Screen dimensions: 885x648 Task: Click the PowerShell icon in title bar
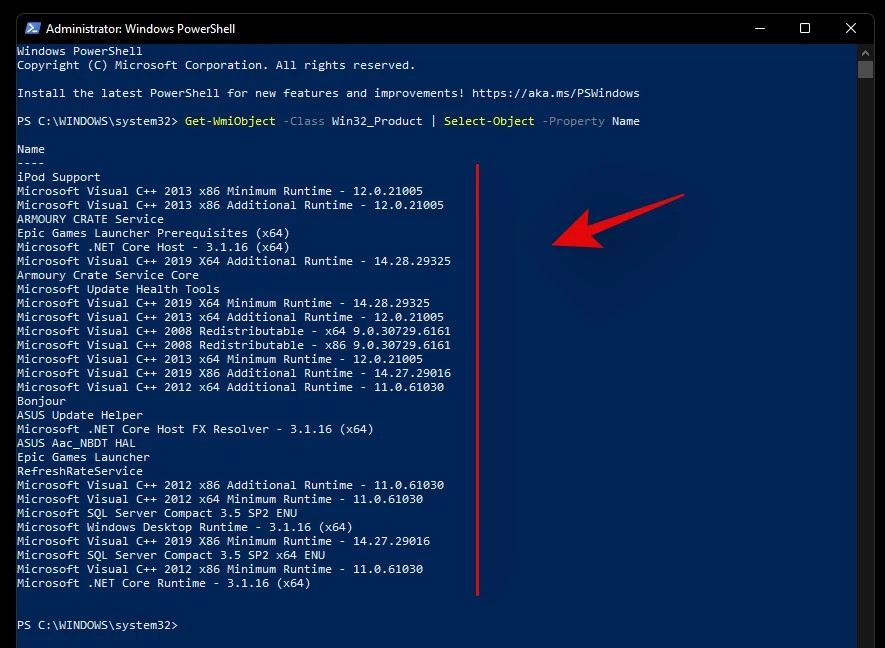point(33,28)
